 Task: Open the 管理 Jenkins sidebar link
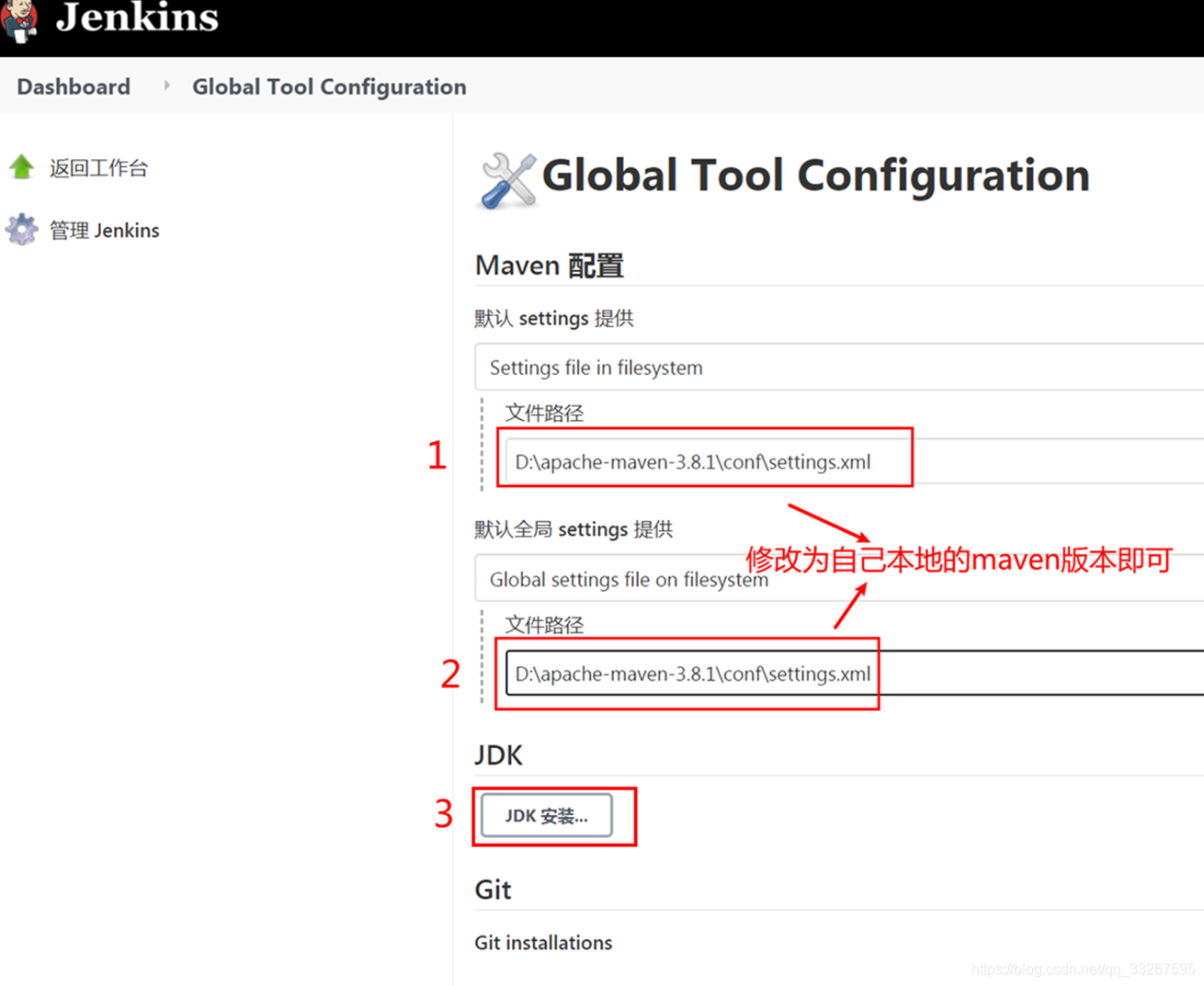click(x=104, y=231)
